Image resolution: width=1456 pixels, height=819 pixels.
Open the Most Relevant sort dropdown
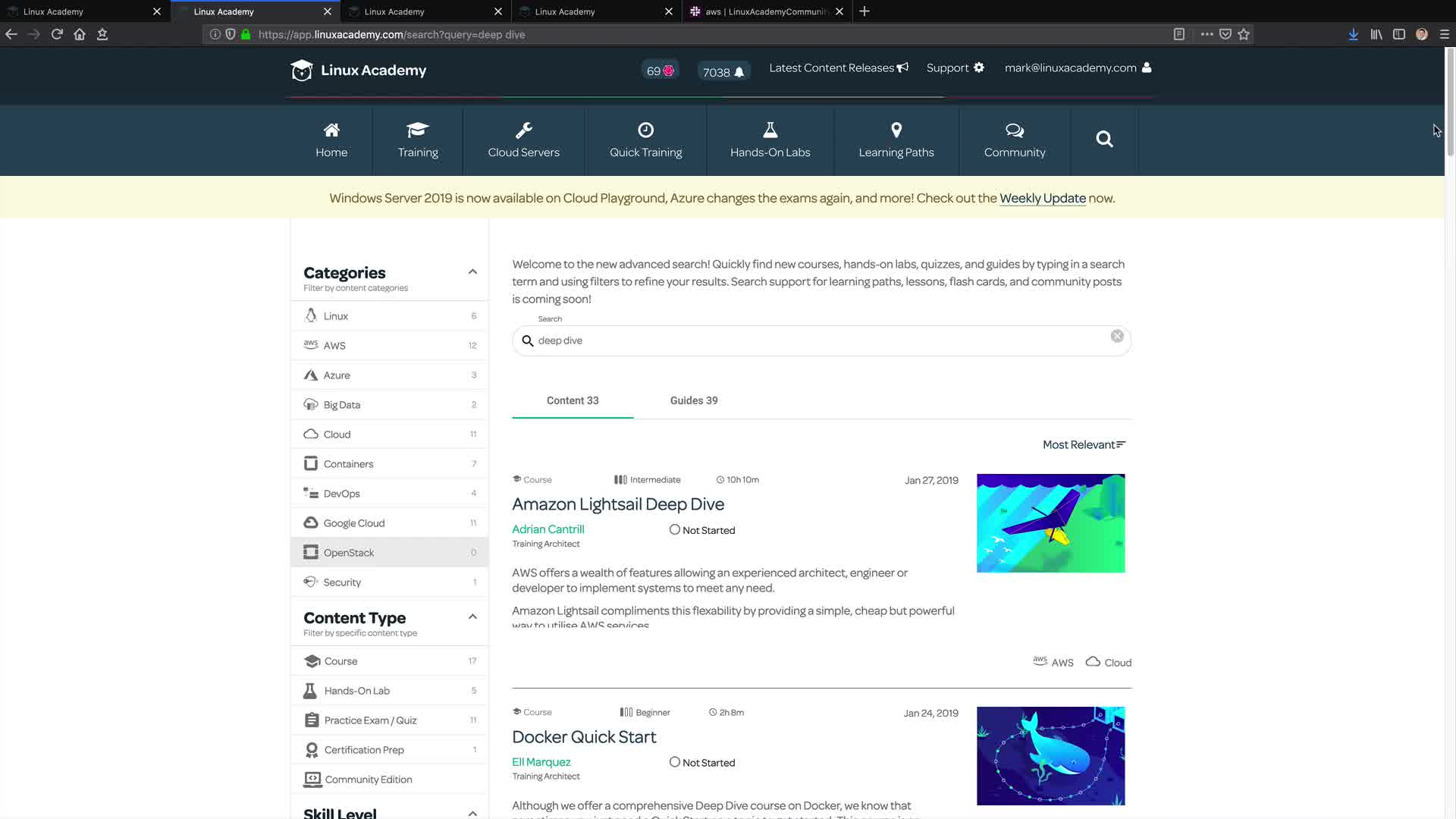tap(1084, 445)
